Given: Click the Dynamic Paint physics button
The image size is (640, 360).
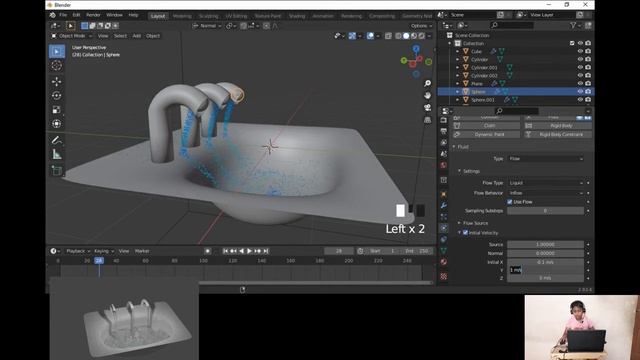Looking at the screenshot, I should [x=486, y=134].
